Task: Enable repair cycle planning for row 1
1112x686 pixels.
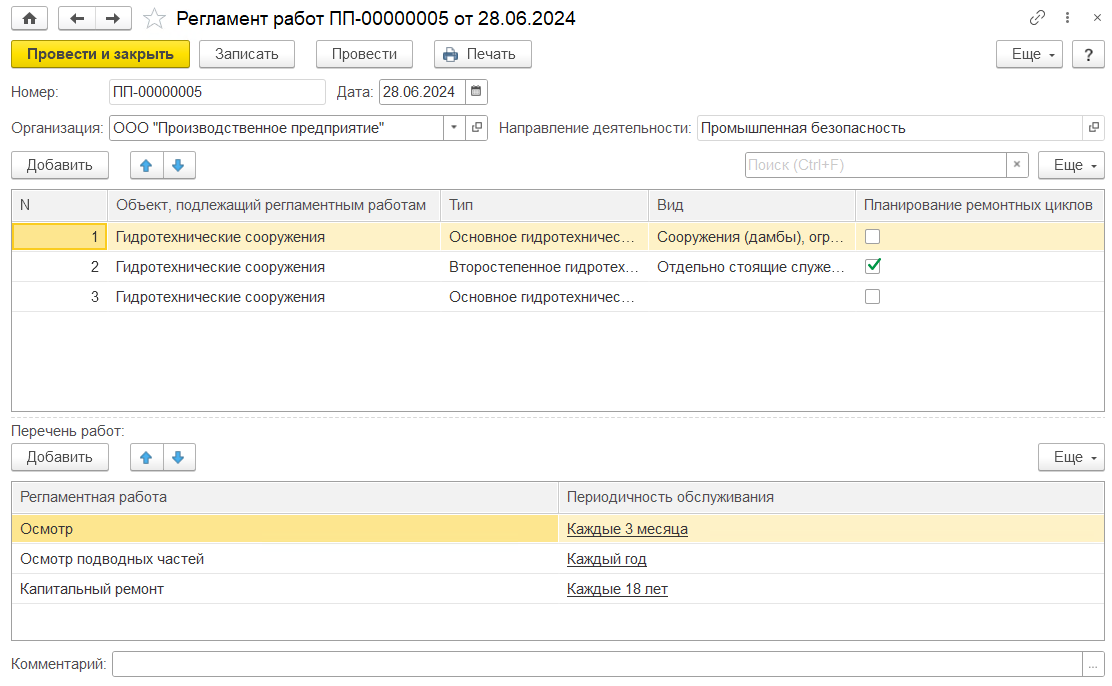Action: point(872,237)
